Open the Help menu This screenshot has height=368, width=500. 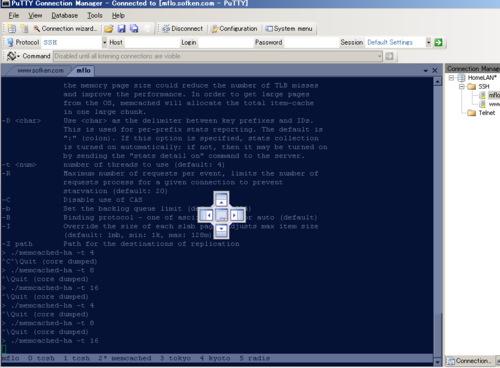click(x=118, y=15)
